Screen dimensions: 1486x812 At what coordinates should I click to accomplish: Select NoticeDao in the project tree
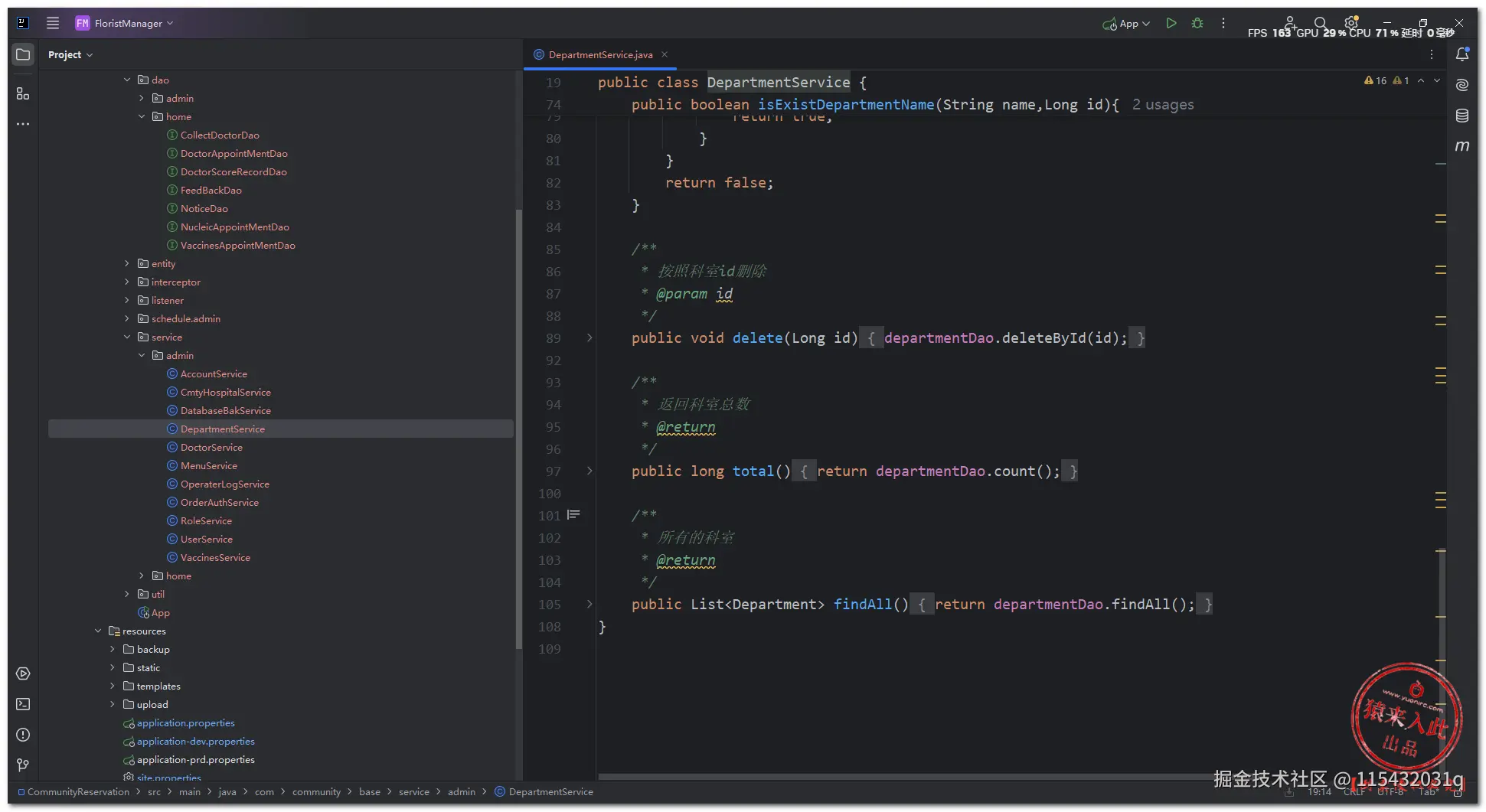[204, 208]
